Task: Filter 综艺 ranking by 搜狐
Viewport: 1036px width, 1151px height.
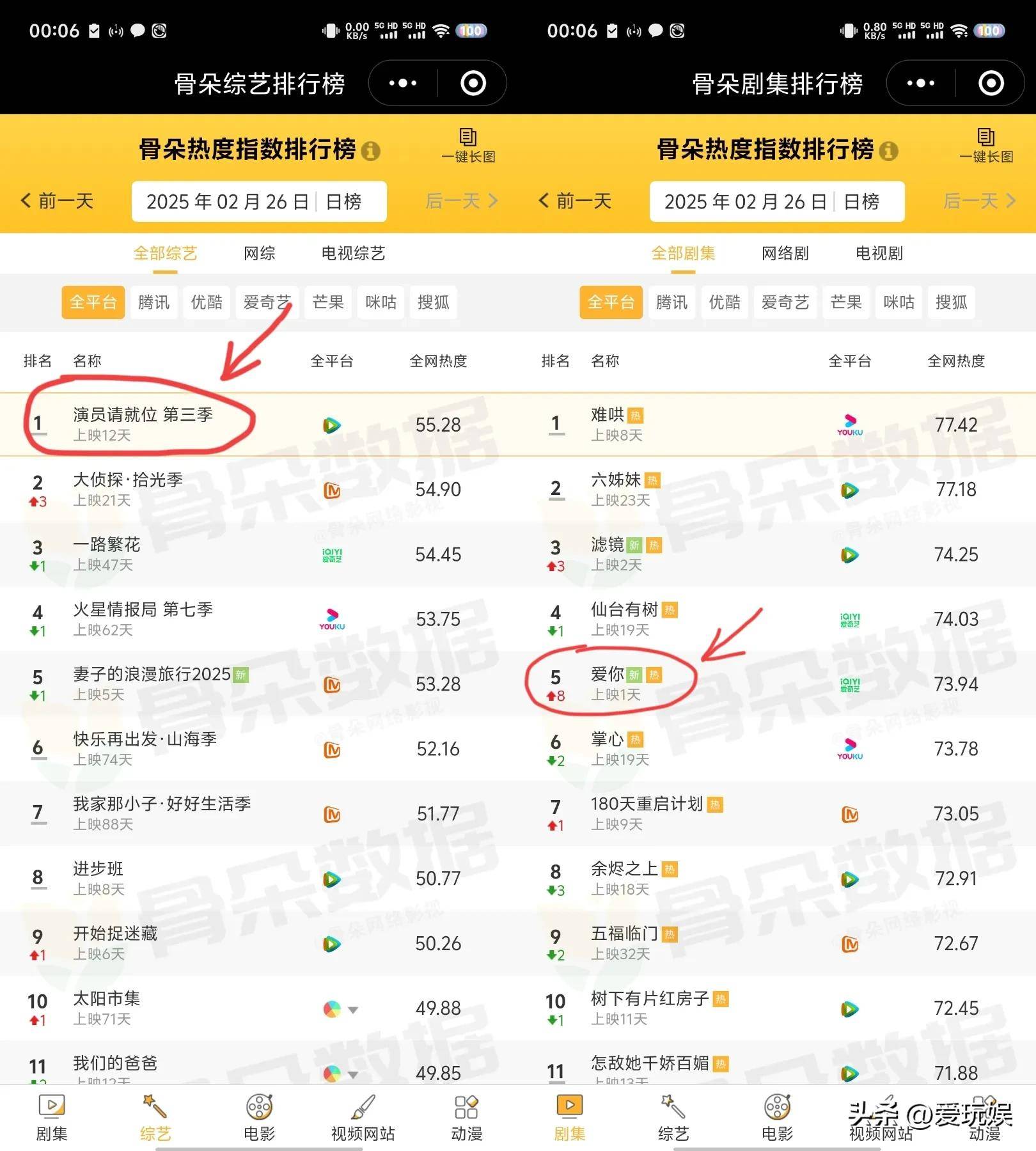Action: click(x=434, y=302)
